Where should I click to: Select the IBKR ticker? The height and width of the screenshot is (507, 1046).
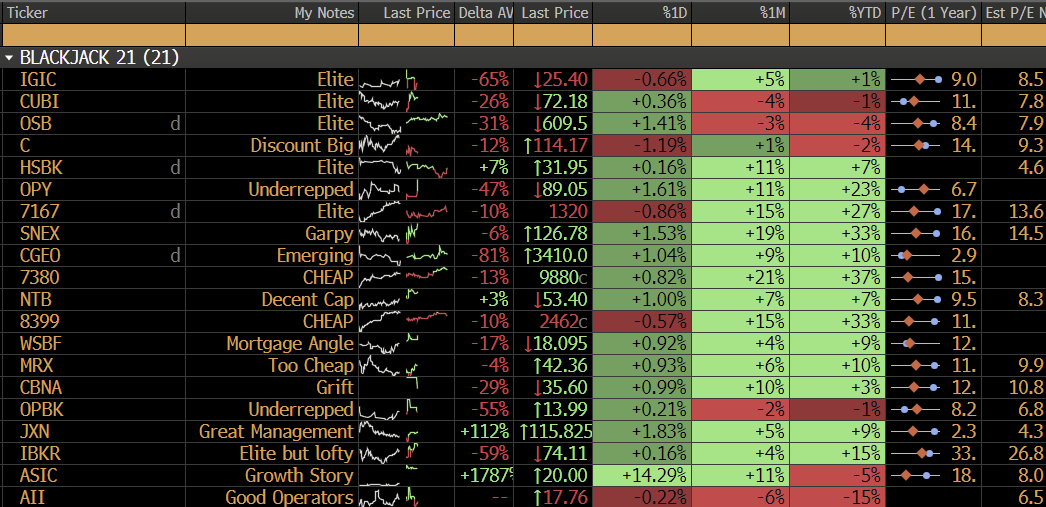coord(40,454)
